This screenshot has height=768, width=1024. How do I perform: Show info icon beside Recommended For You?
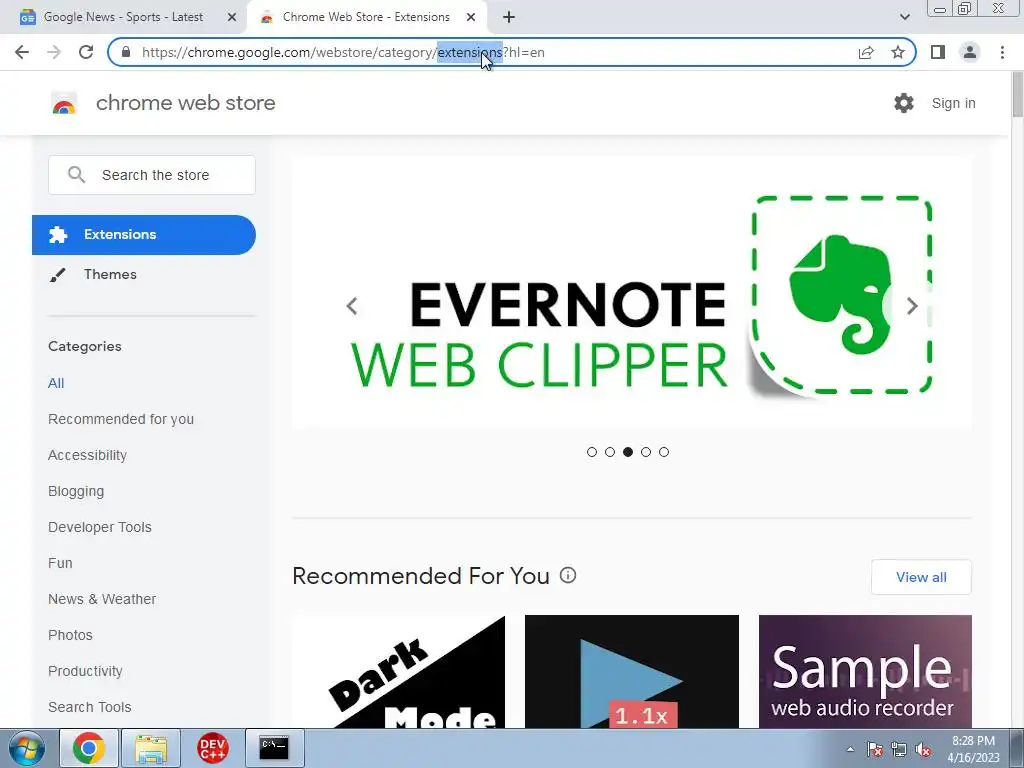click(568, 575)
